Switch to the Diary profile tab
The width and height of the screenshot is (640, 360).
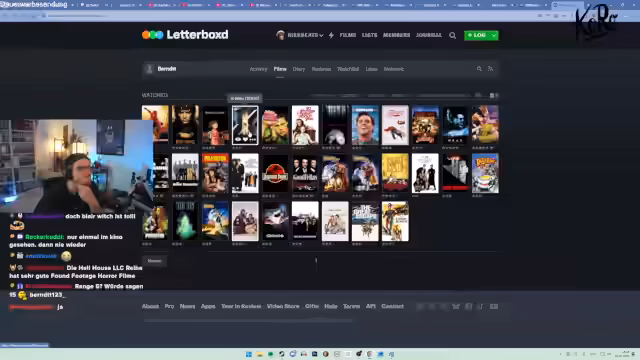coord(299,69)
